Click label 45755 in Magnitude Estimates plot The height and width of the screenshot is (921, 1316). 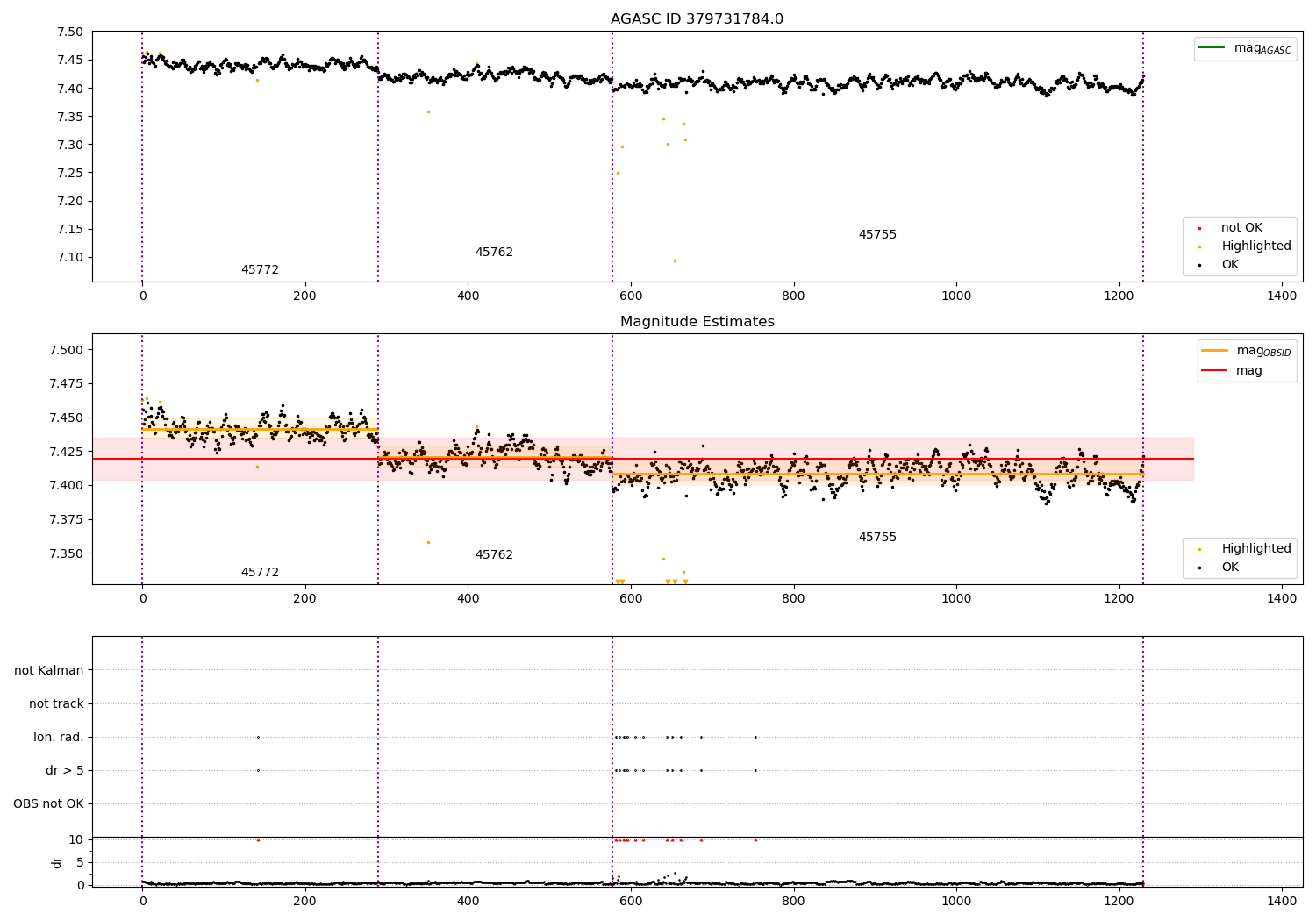[x=877, y=538]
